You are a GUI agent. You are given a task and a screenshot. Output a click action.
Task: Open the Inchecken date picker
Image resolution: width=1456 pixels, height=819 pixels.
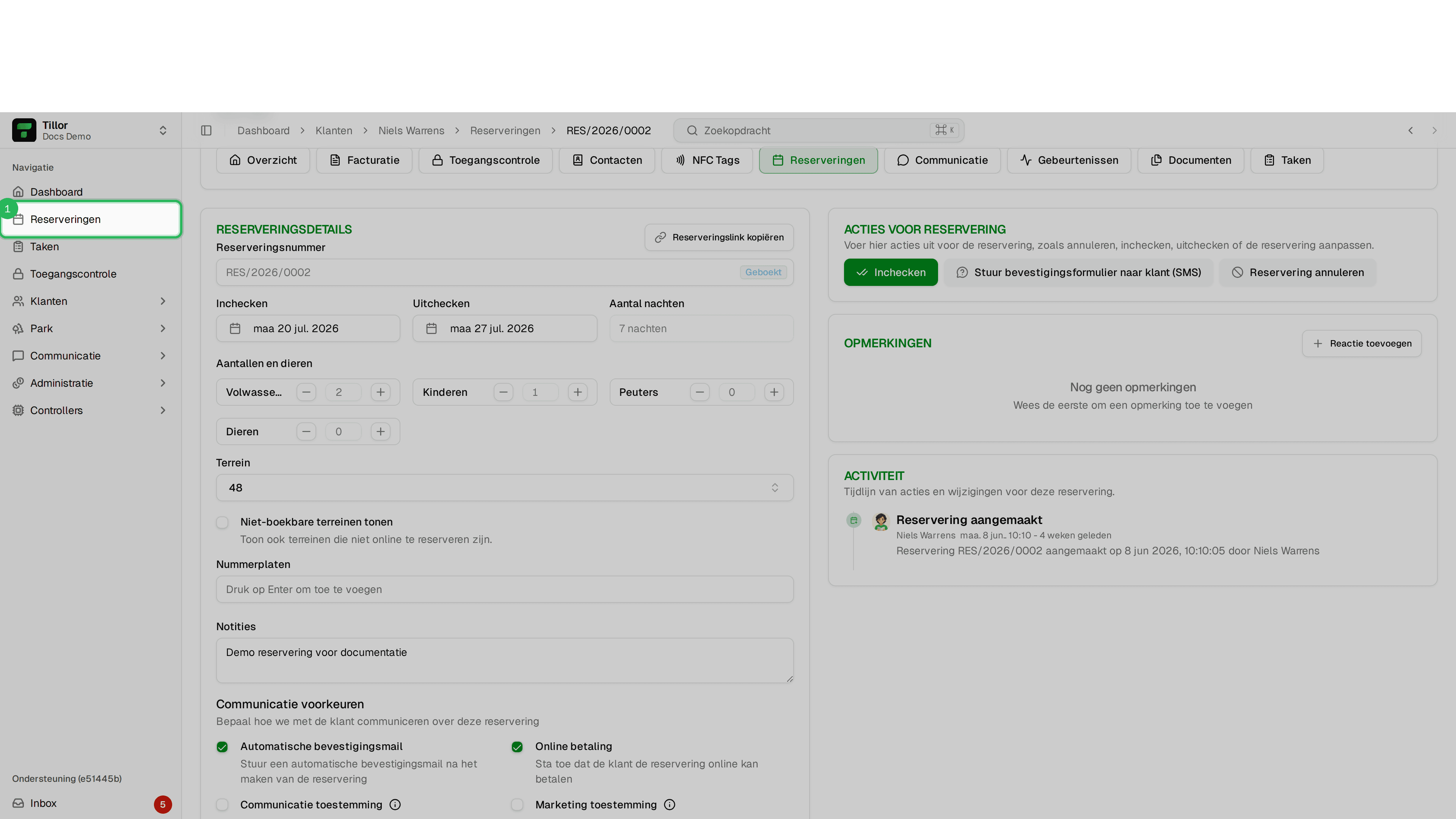pyautogui.click(x=308, y=328)
